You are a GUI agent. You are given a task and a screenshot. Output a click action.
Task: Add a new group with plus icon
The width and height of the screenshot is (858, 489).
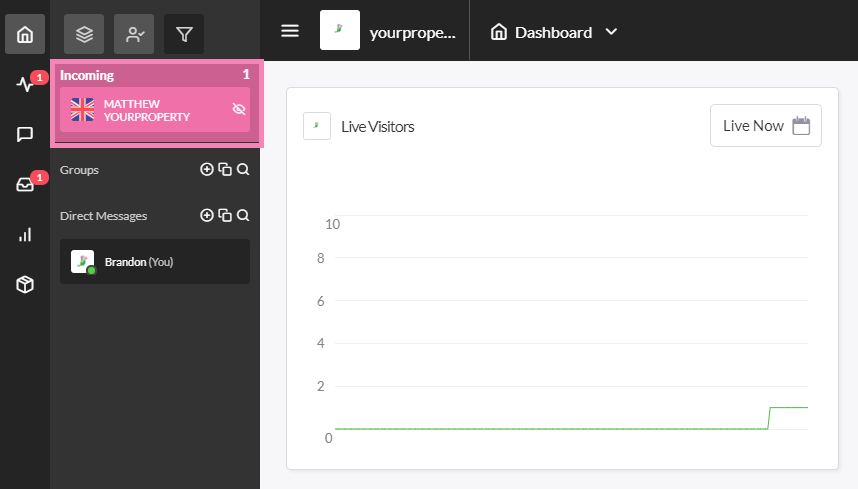click(x=207, y=170)
